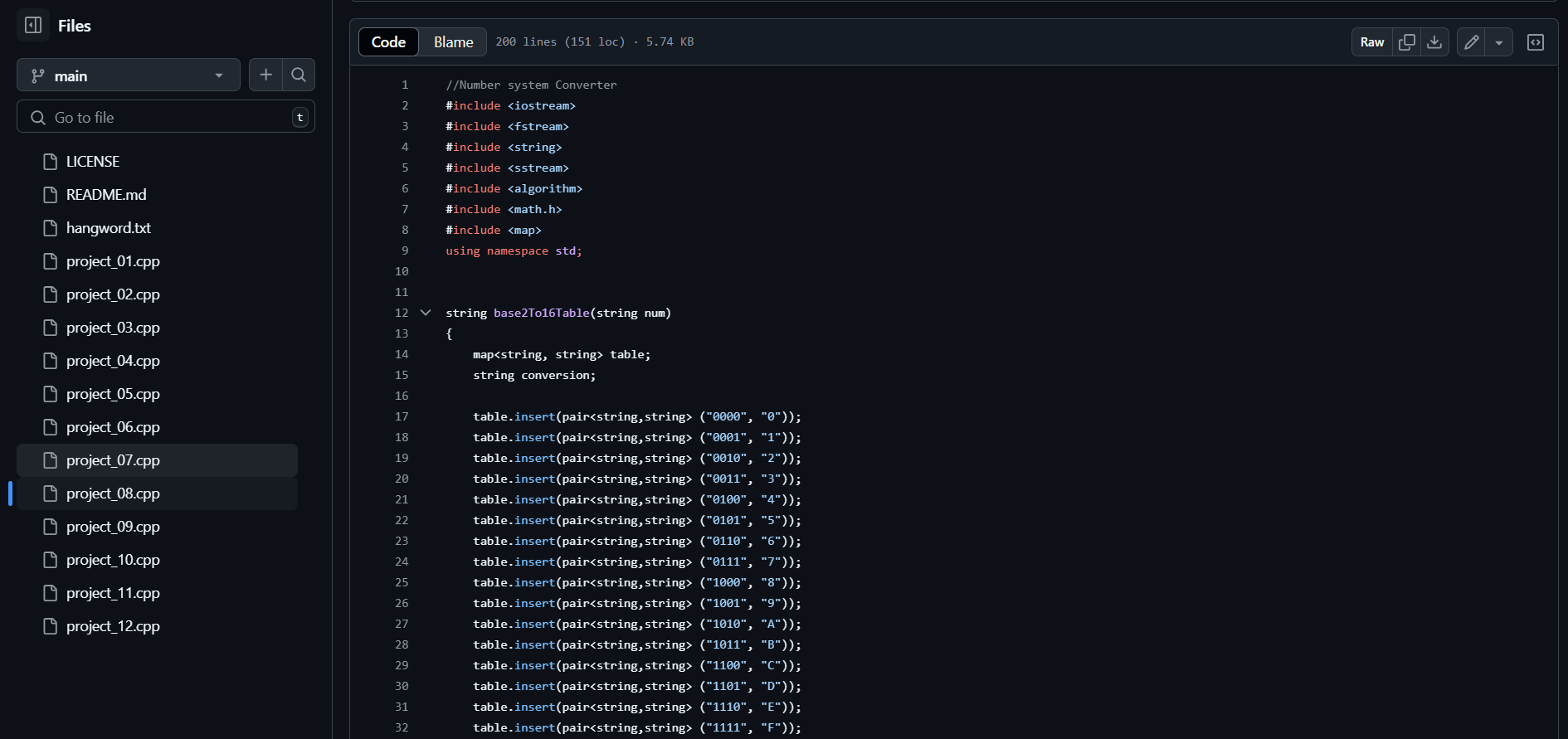Viewport: 1568px width, 739px height.
Task: Open project_11.cpp
Action: tap(157, 593)
